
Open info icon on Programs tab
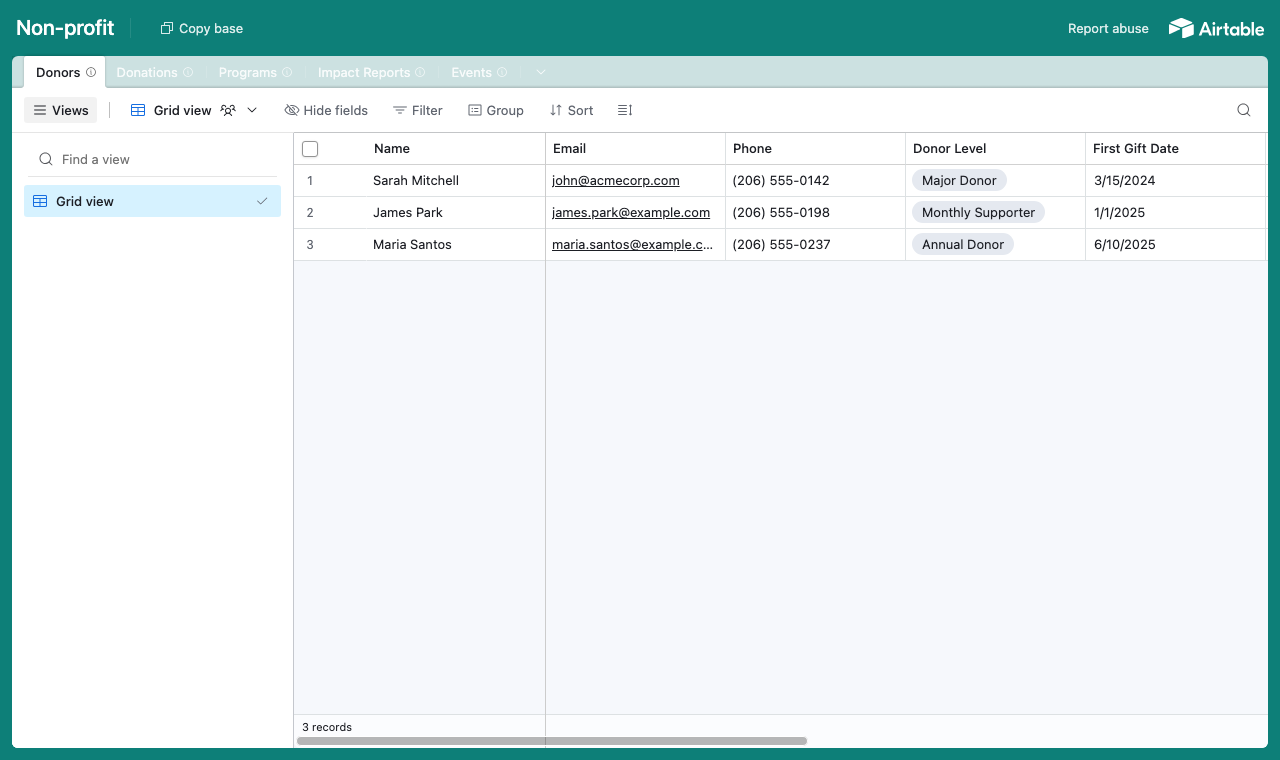point(287,72)
